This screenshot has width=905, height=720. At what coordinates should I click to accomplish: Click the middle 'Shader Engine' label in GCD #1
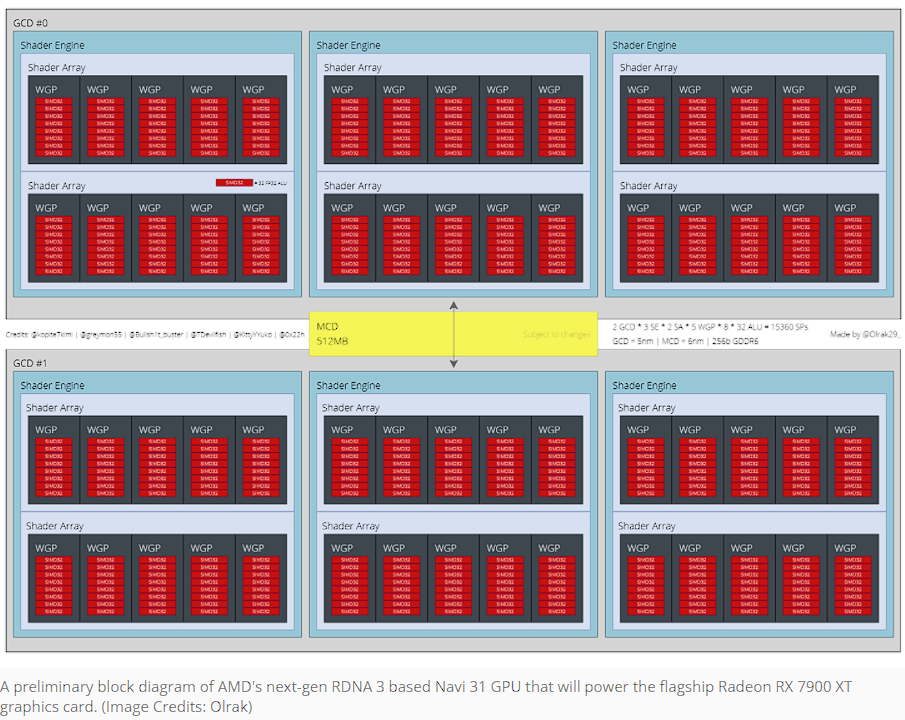(348, 385)
